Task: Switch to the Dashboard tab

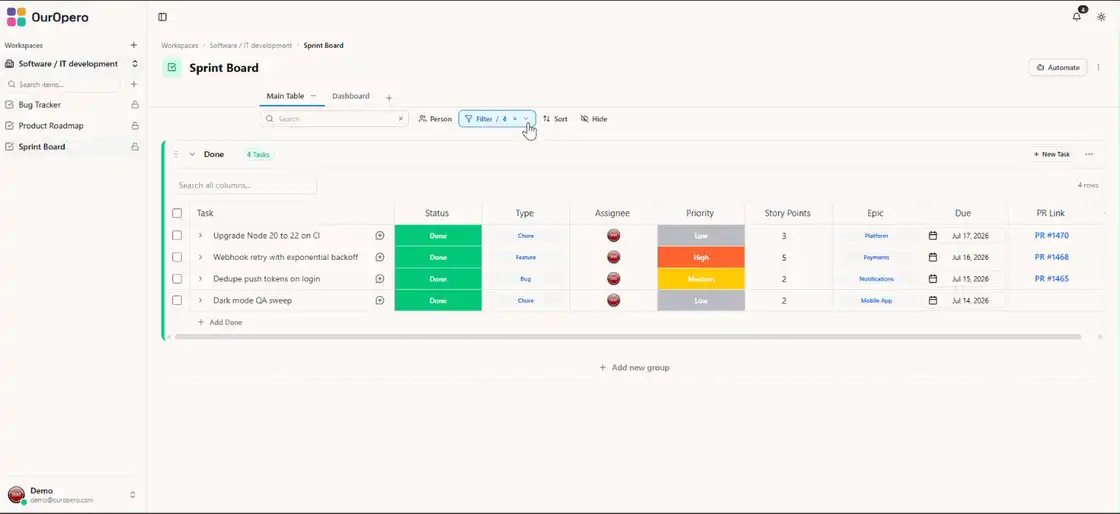Action: tap(351, 96)
